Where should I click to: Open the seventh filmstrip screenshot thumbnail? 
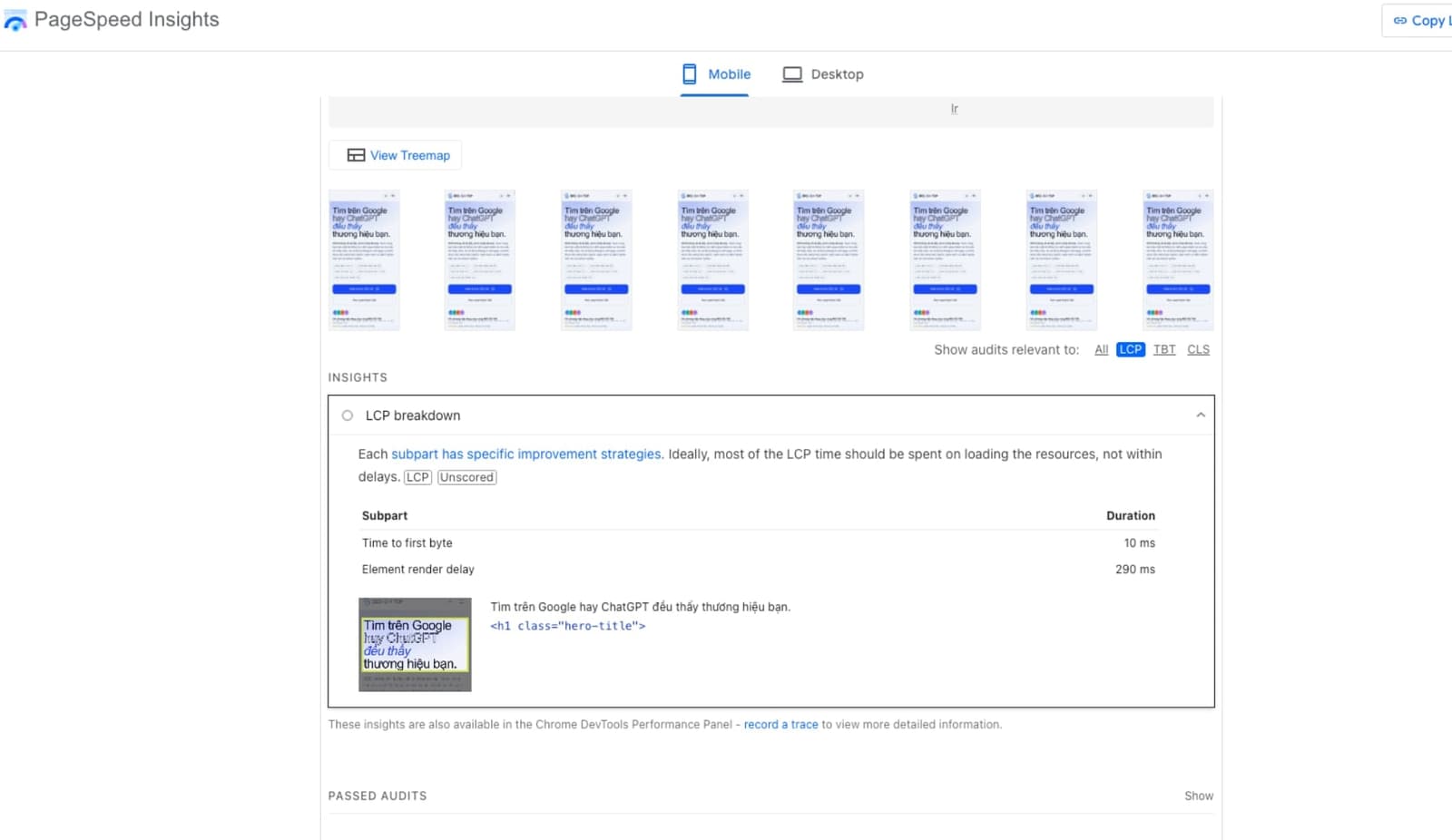tap(1062, 259)
